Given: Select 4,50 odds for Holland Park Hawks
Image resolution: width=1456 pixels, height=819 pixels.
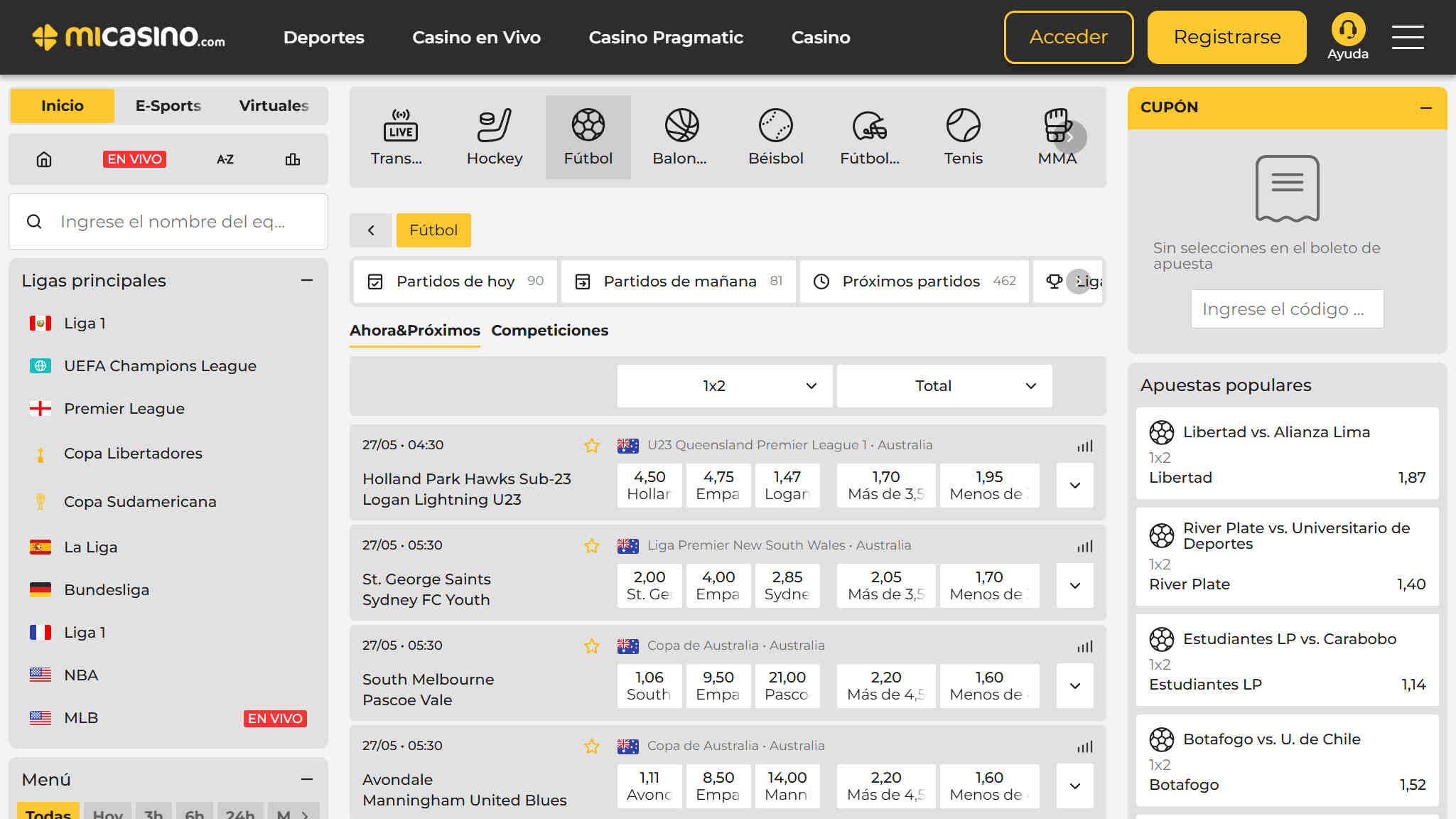Looking at the screenshot, I should tap(649, 486).
